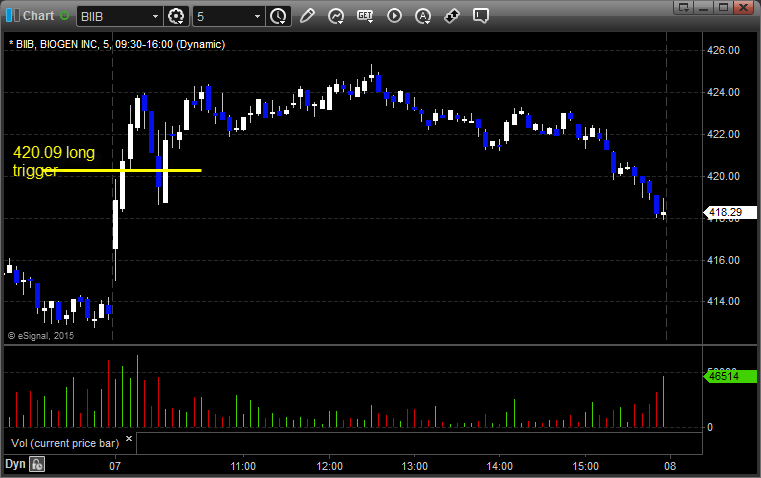
Task: Open the studies chart-line icon menu
Action: 336,16
